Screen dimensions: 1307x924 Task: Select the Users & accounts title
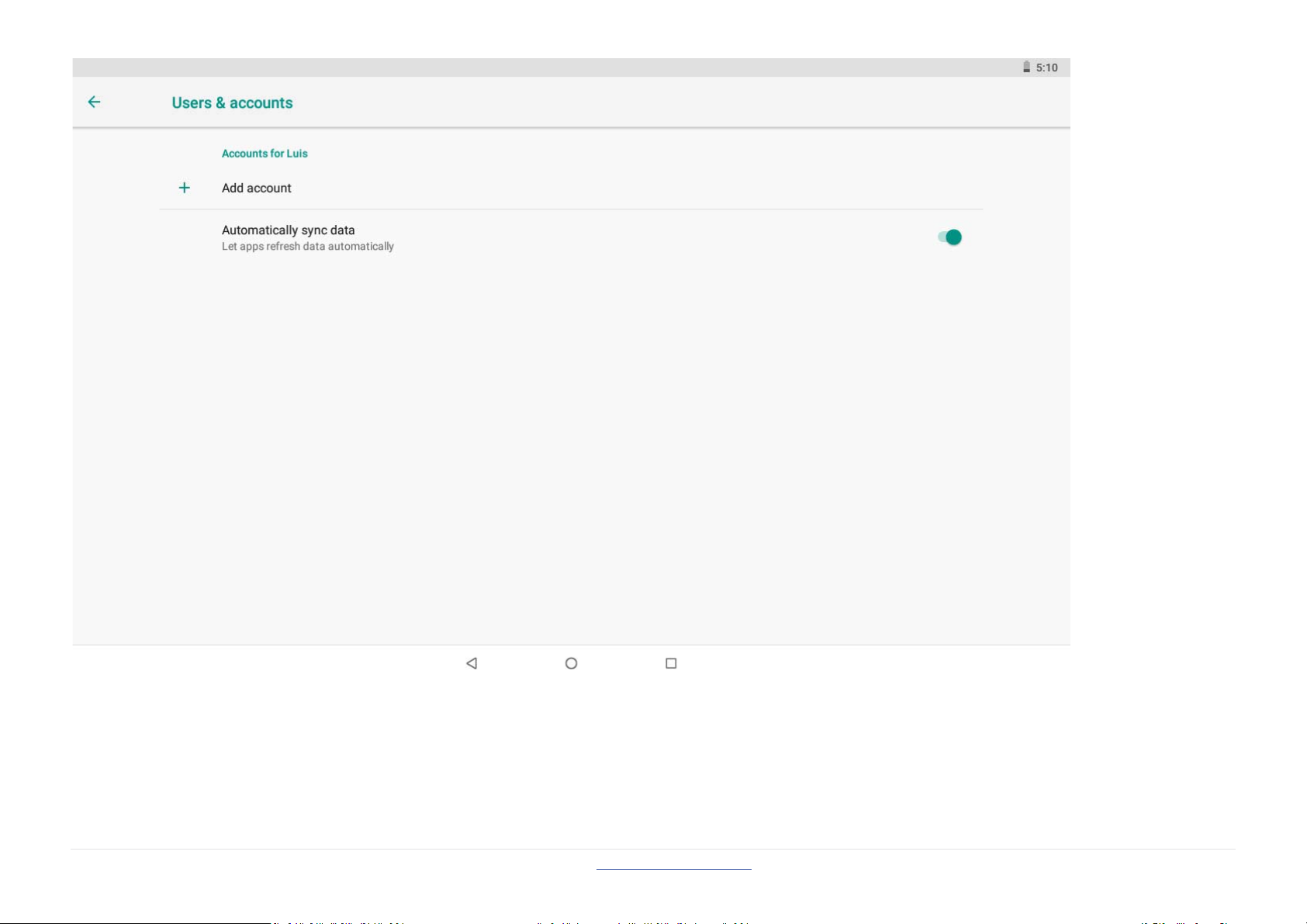pos(232,102)
